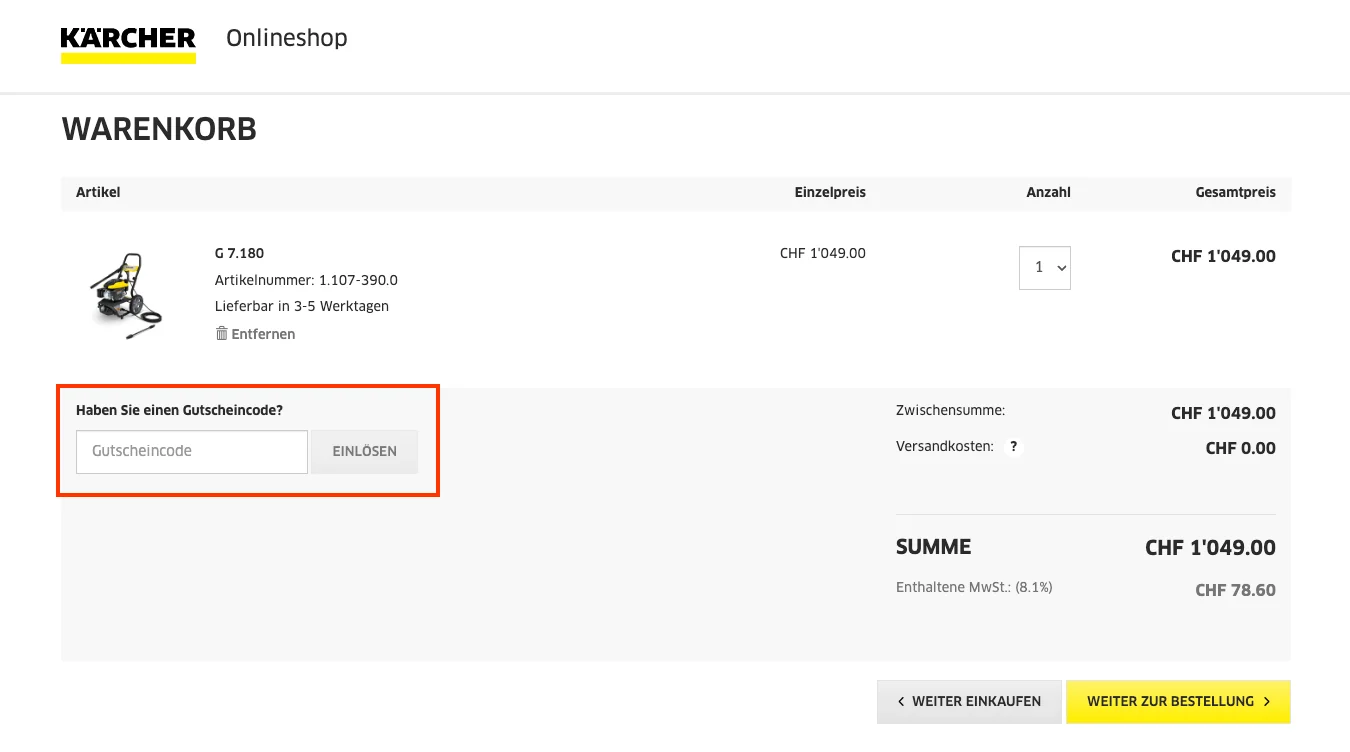Viewport: 1350px width, 752px height.
Task: Click the Kärcher logo
Action: point(128,45)
